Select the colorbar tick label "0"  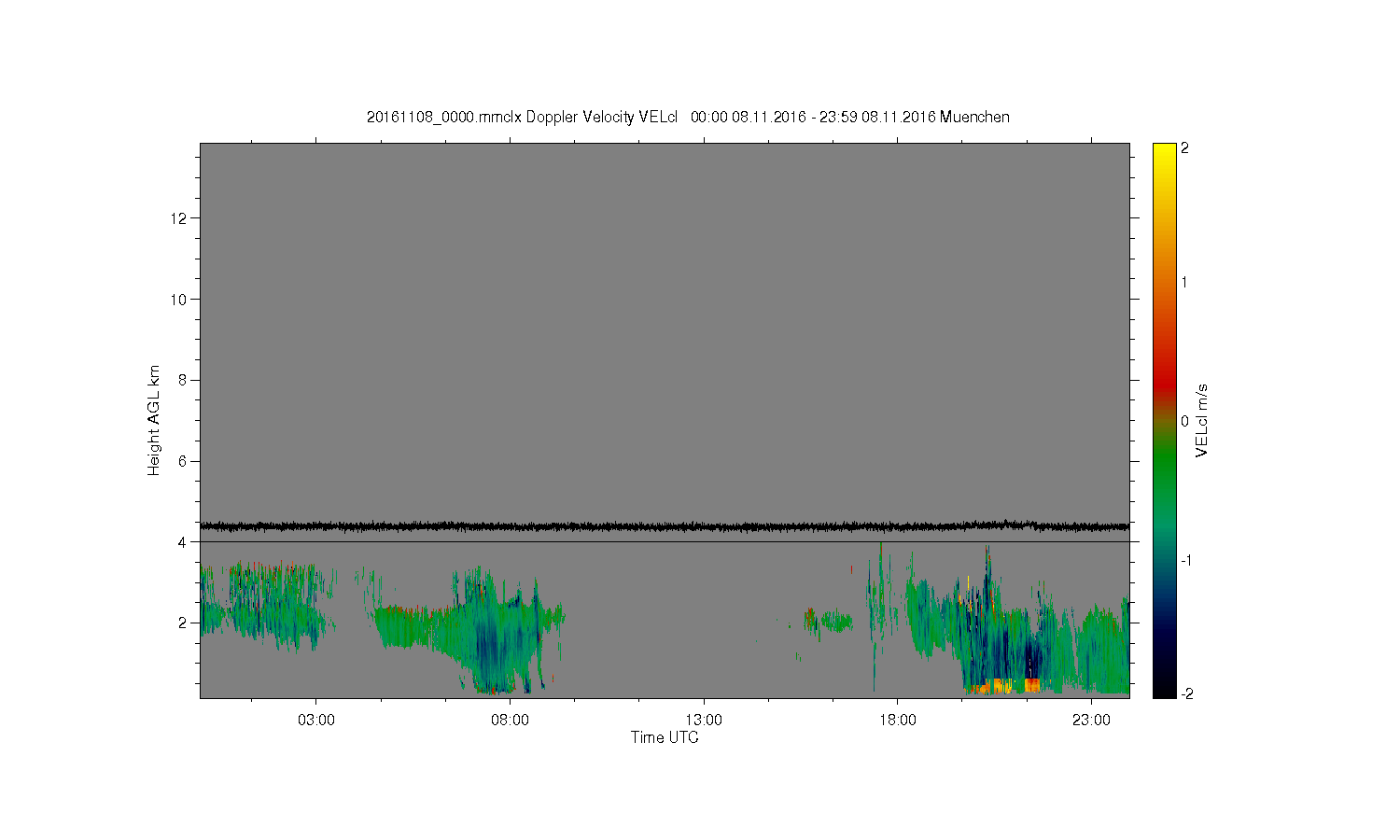tap(1184, 421)
